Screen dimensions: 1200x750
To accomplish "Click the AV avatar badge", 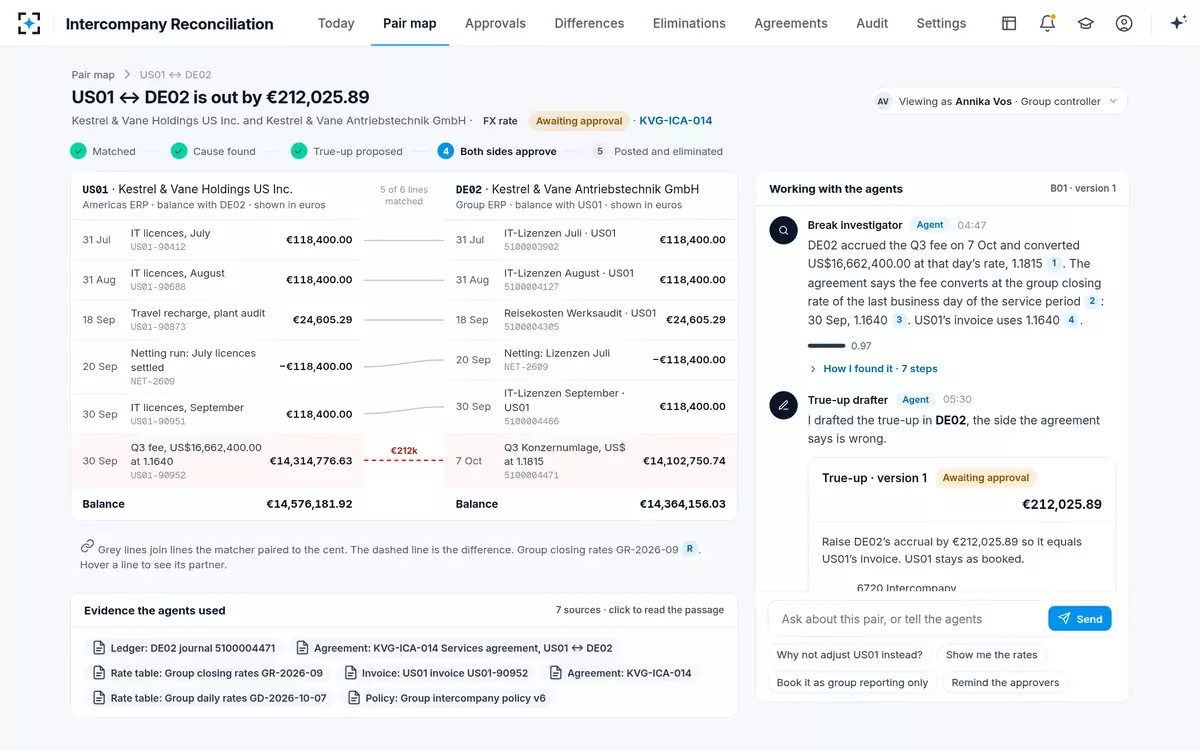I will click(883, 101).
